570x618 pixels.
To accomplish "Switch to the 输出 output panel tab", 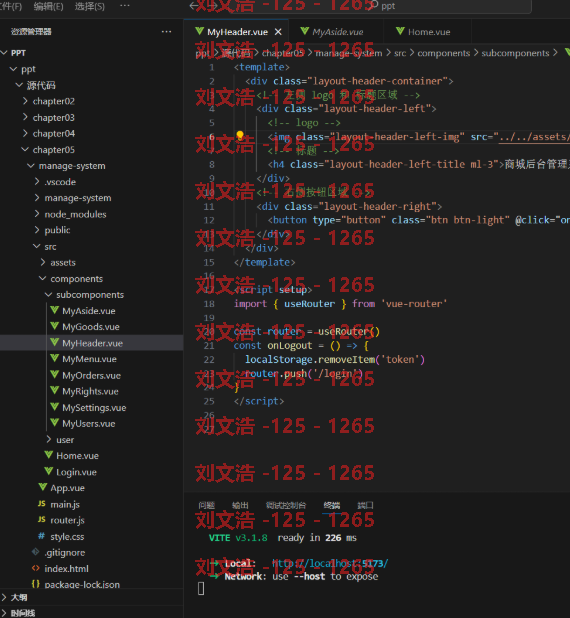I will [240, 505].
